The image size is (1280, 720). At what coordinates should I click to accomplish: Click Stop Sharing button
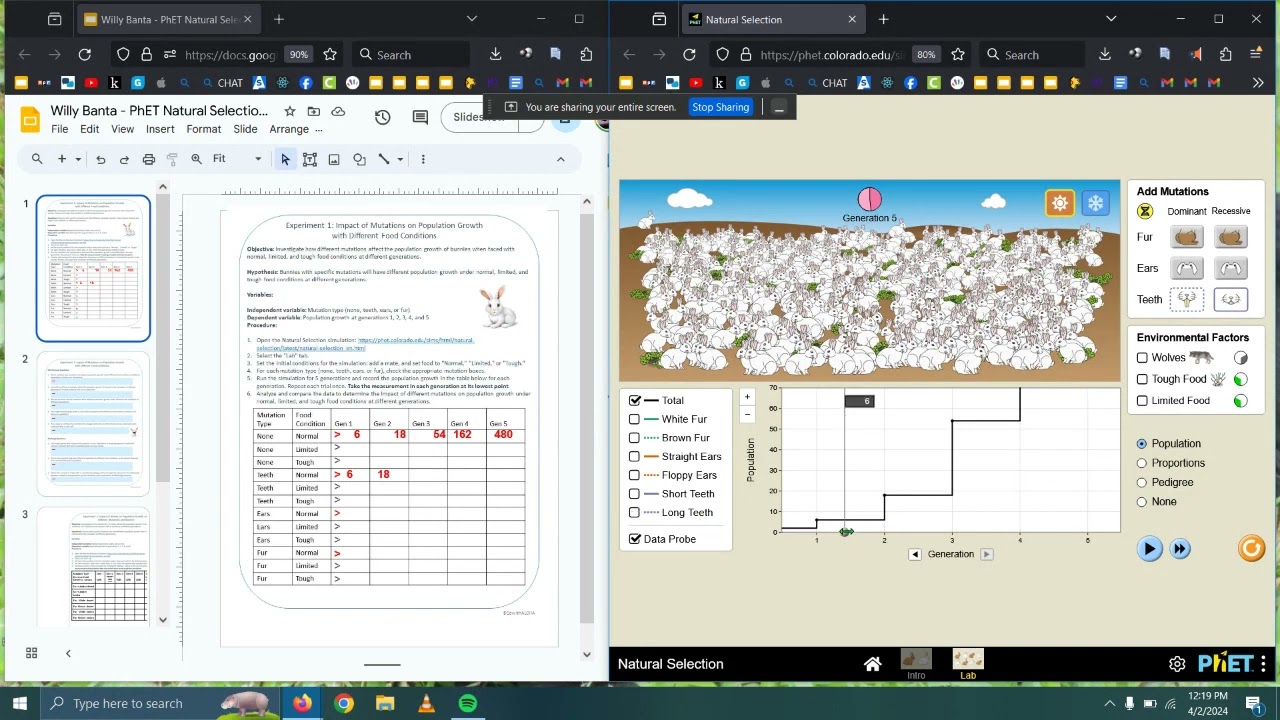[720, 107]
